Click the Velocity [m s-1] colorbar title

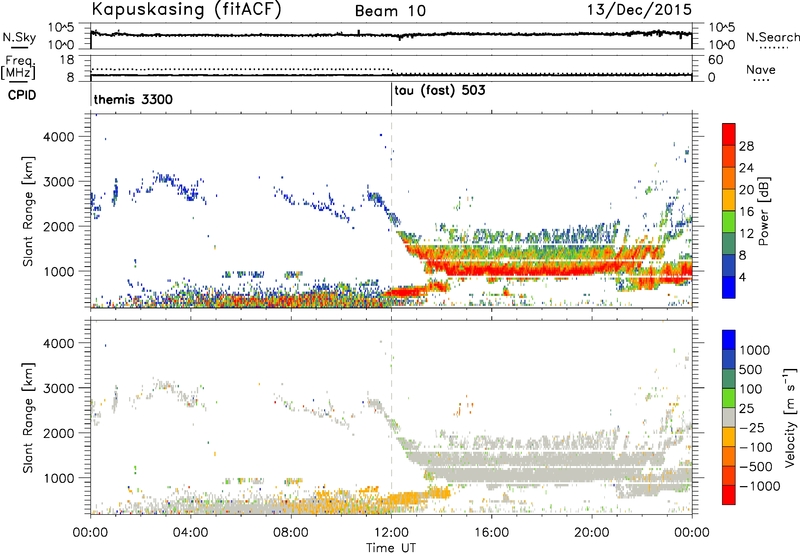[790, 417]
